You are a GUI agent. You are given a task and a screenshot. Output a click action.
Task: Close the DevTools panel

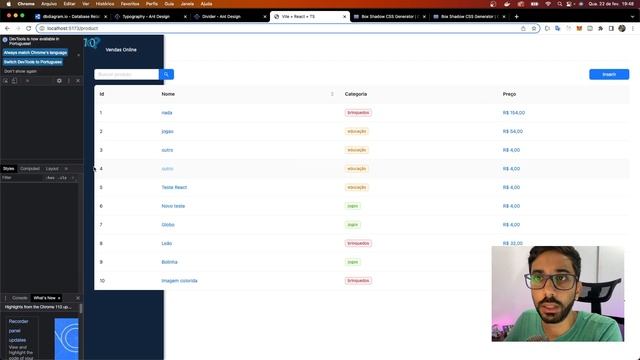78,81
